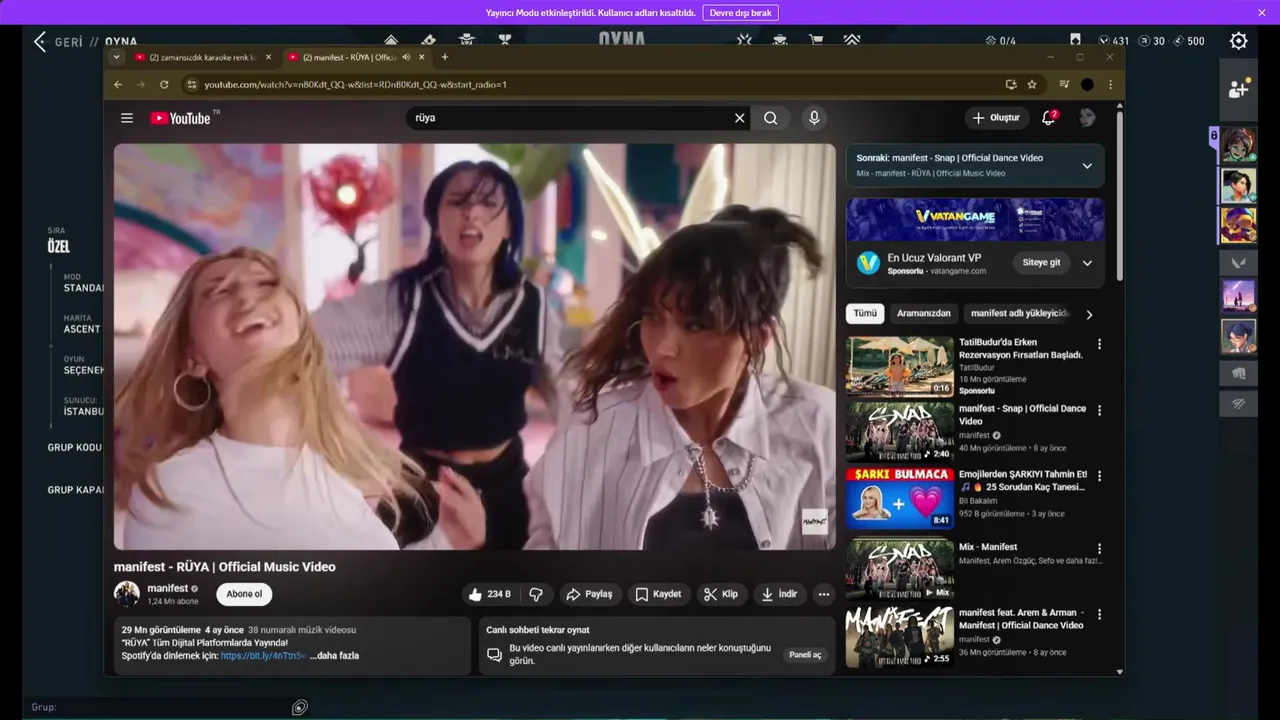1280x720 pixels.
Task: Open Spotify bit.ly link in description
Action: coord(263,656)
